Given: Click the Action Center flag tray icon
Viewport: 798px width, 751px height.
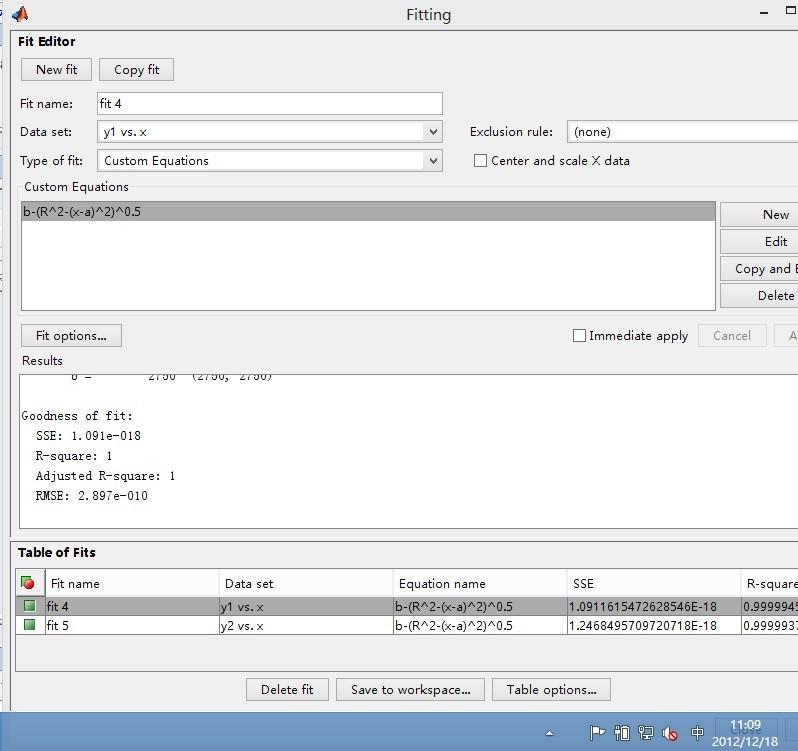Looking at the screenshot, I should pos(597,733).
